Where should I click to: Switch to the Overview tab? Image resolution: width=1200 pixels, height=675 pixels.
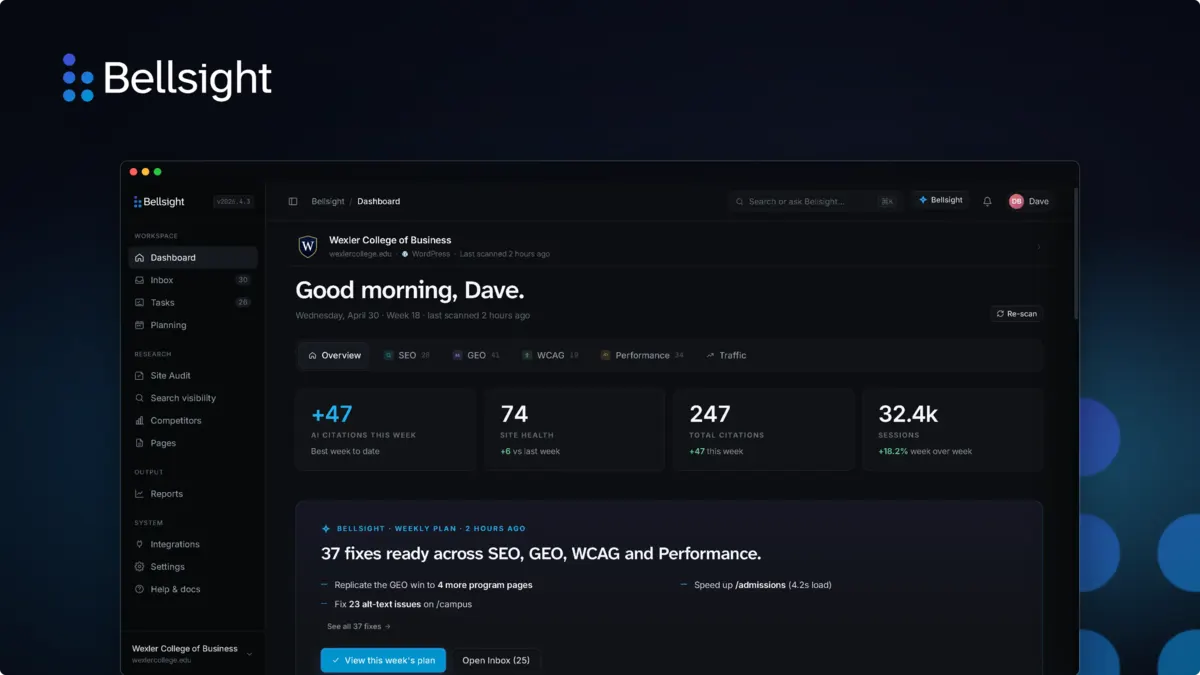[x=334, y=355]
